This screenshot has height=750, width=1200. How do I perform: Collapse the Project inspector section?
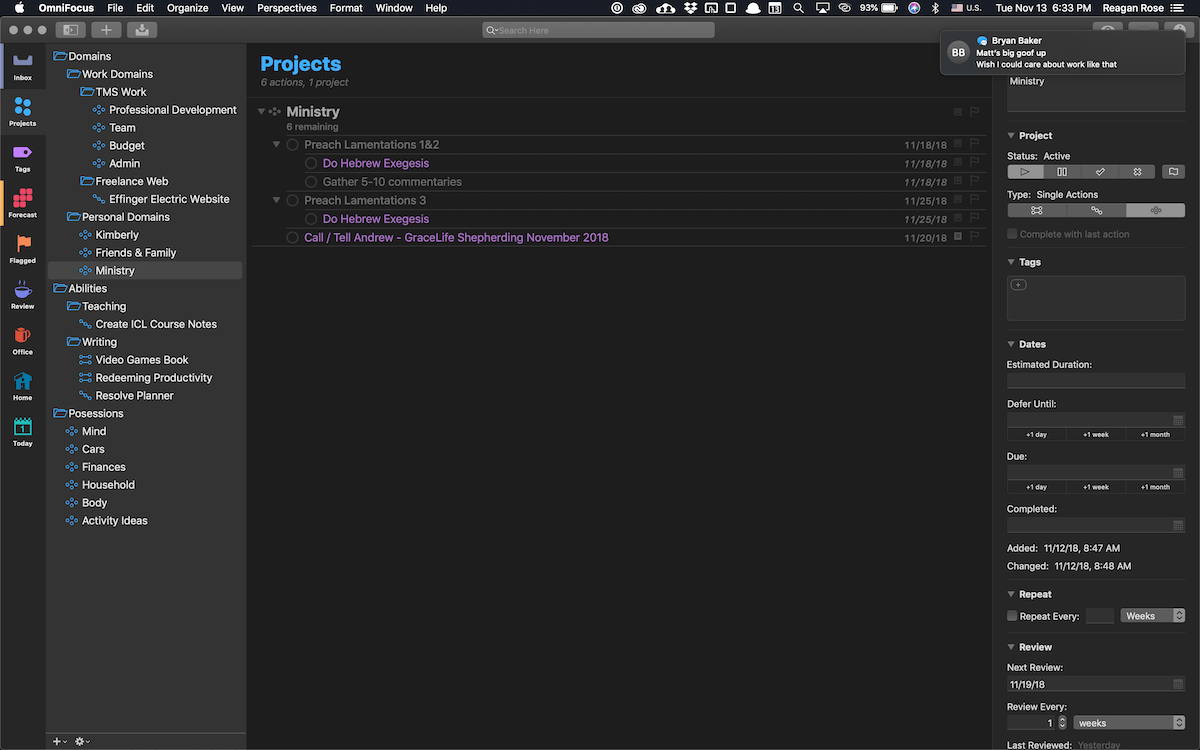pyautogui.click(x=1011, y=136)
